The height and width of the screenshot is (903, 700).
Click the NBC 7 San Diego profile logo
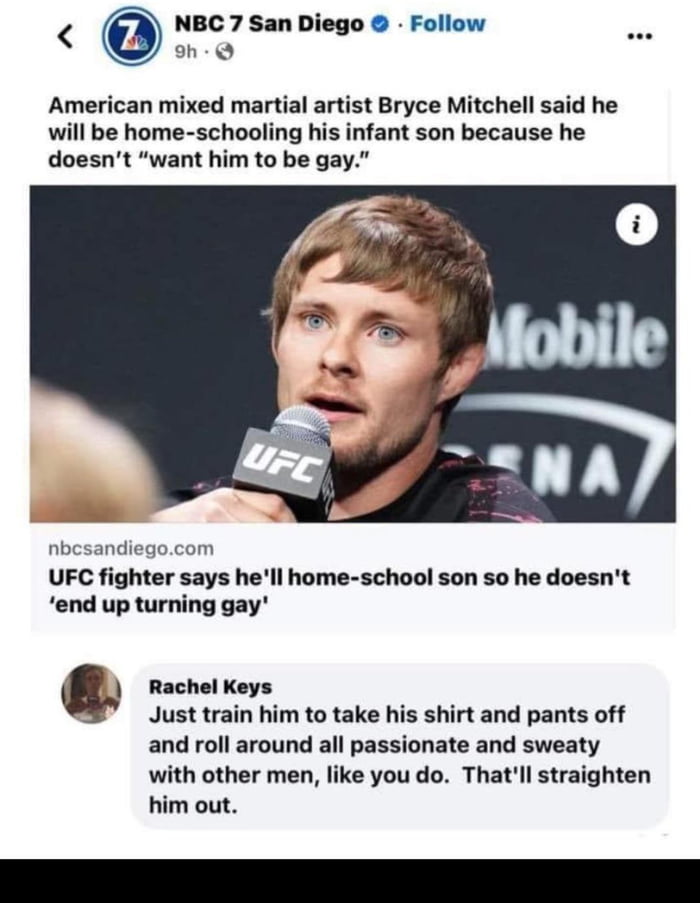click(130, 33)
